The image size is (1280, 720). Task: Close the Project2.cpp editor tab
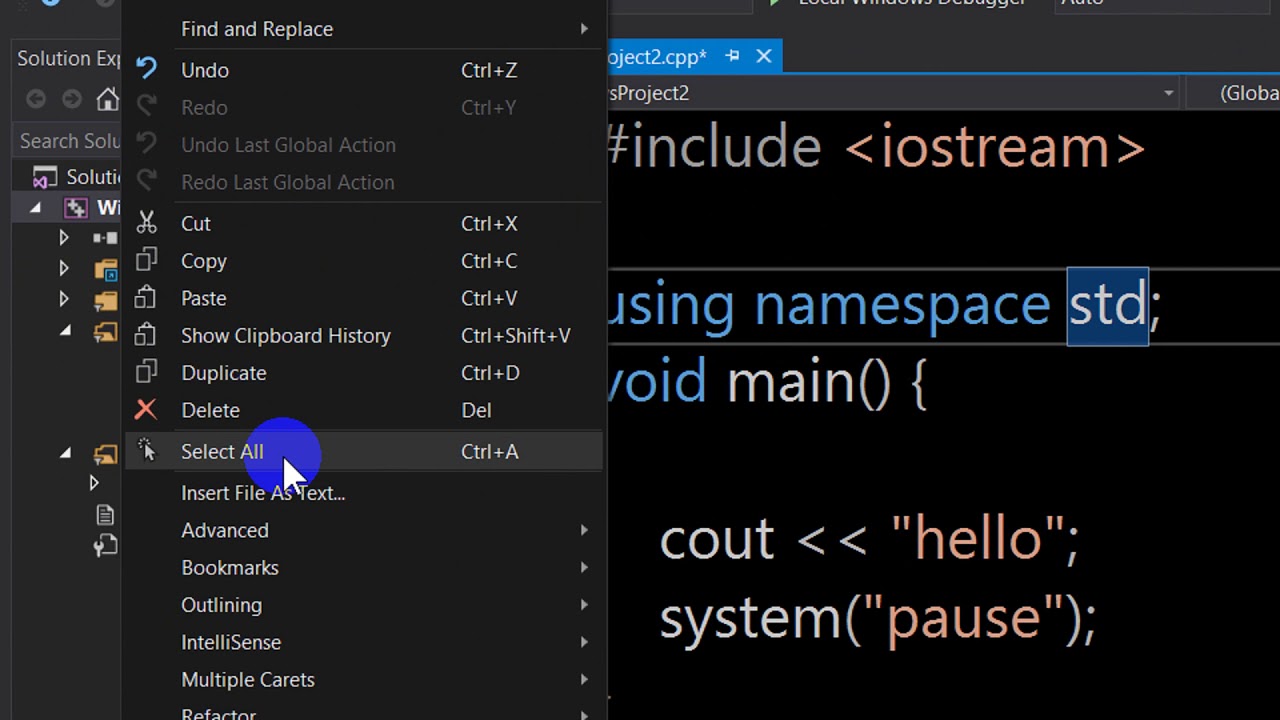pyautogui.click(x=763, y=56)
